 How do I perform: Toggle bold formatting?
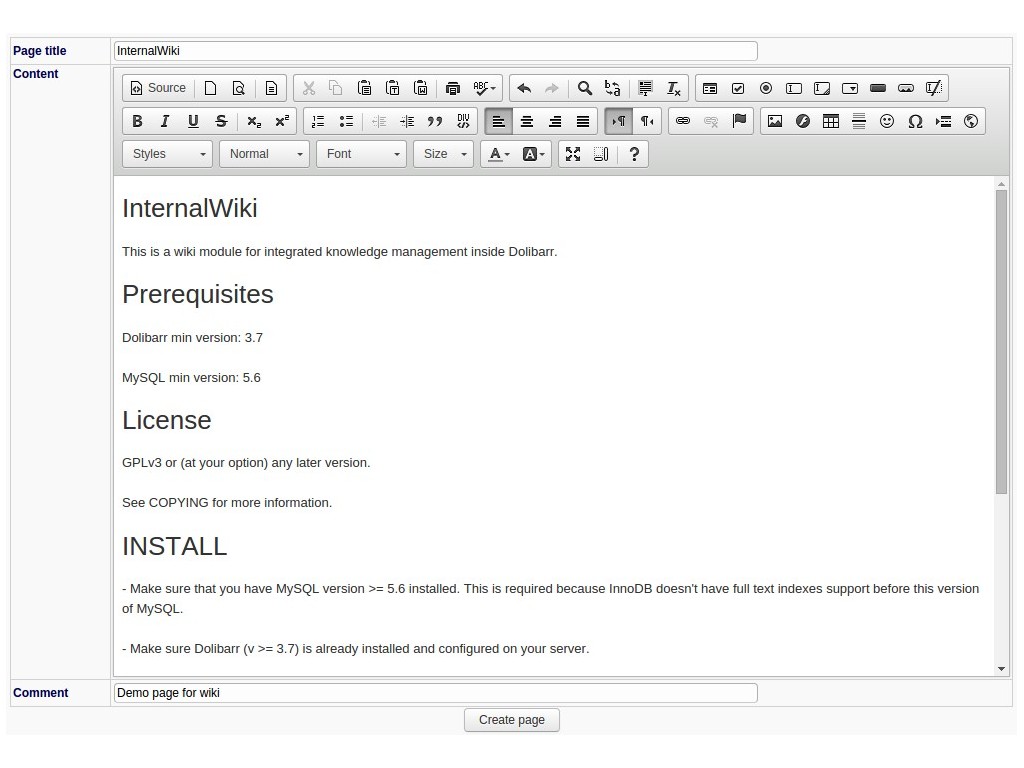[x=137, y=121]
